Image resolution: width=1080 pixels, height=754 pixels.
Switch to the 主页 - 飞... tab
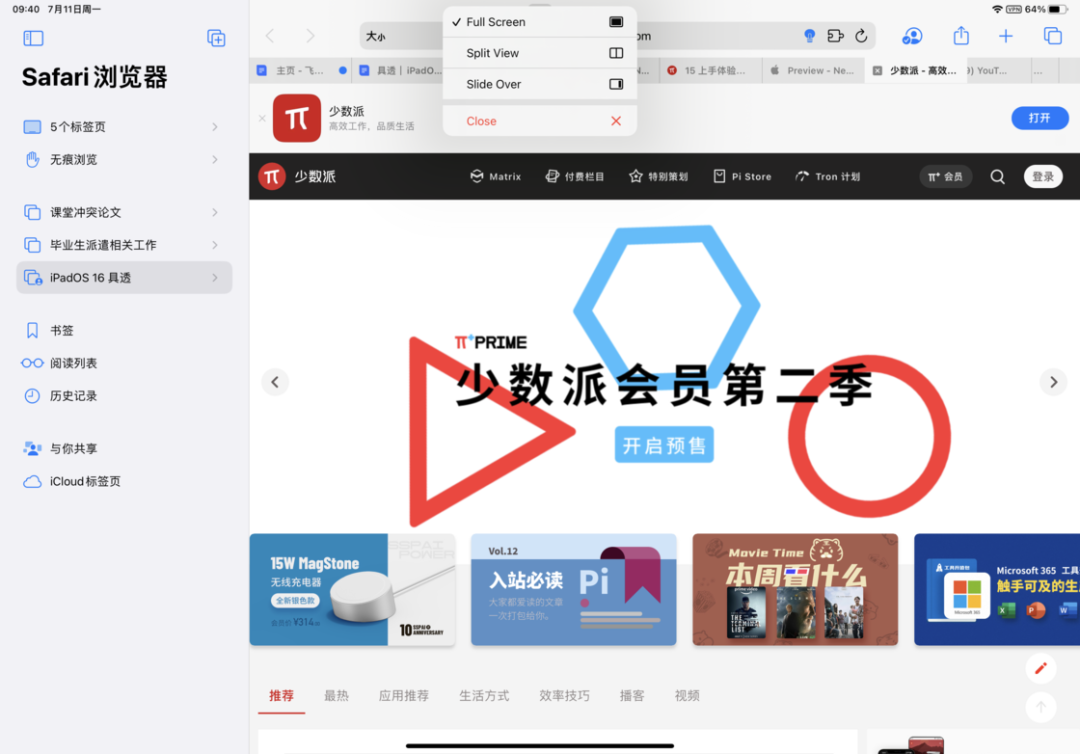[x=300, y=70]
